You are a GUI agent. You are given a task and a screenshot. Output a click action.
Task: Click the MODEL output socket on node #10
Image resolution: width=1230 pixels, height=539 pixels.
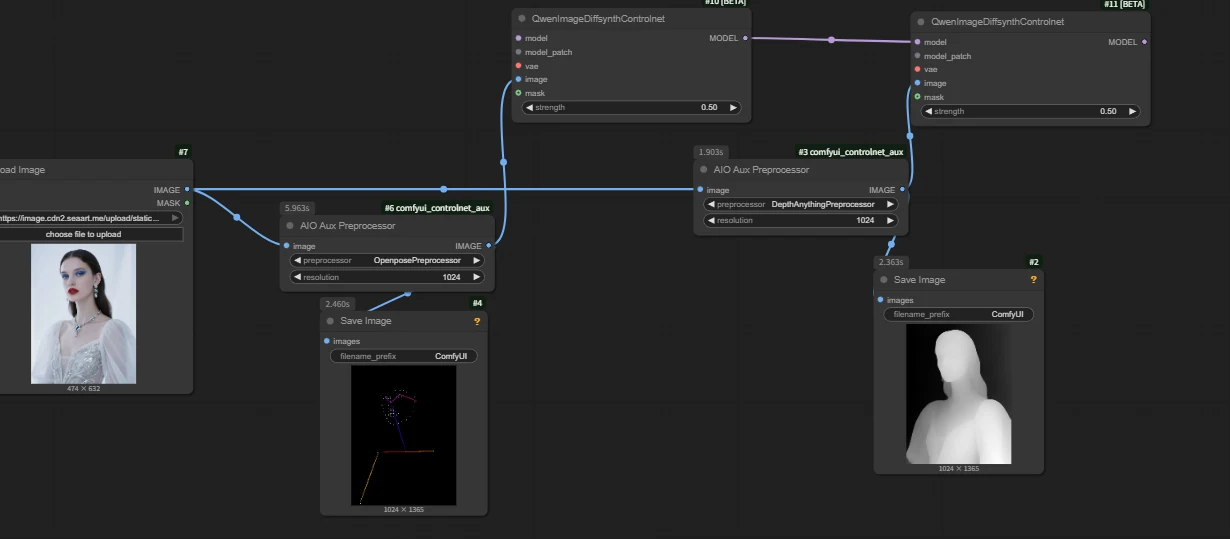click(745, 38)
